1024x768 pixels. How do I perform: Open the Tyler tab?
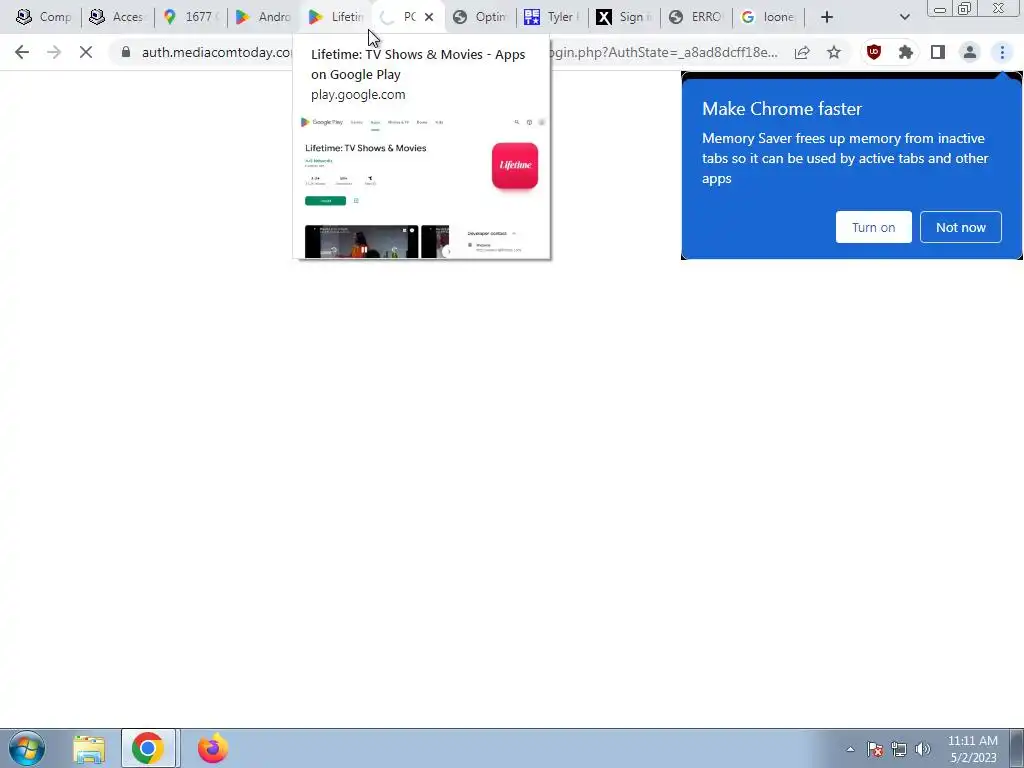pyautogui.click(x=552, y=17)
